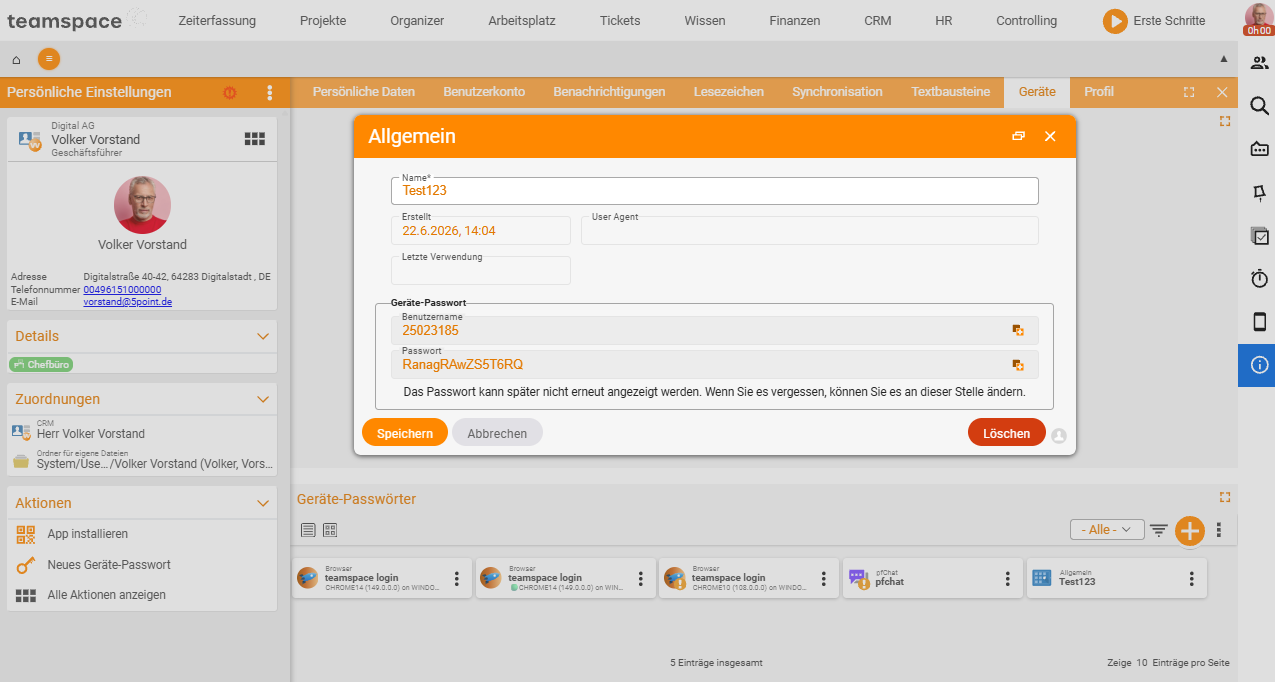Click Herr Volker Vorstand CRM assignment
The width and height of the screenshot is (1275, 682).
pos(91,434)
